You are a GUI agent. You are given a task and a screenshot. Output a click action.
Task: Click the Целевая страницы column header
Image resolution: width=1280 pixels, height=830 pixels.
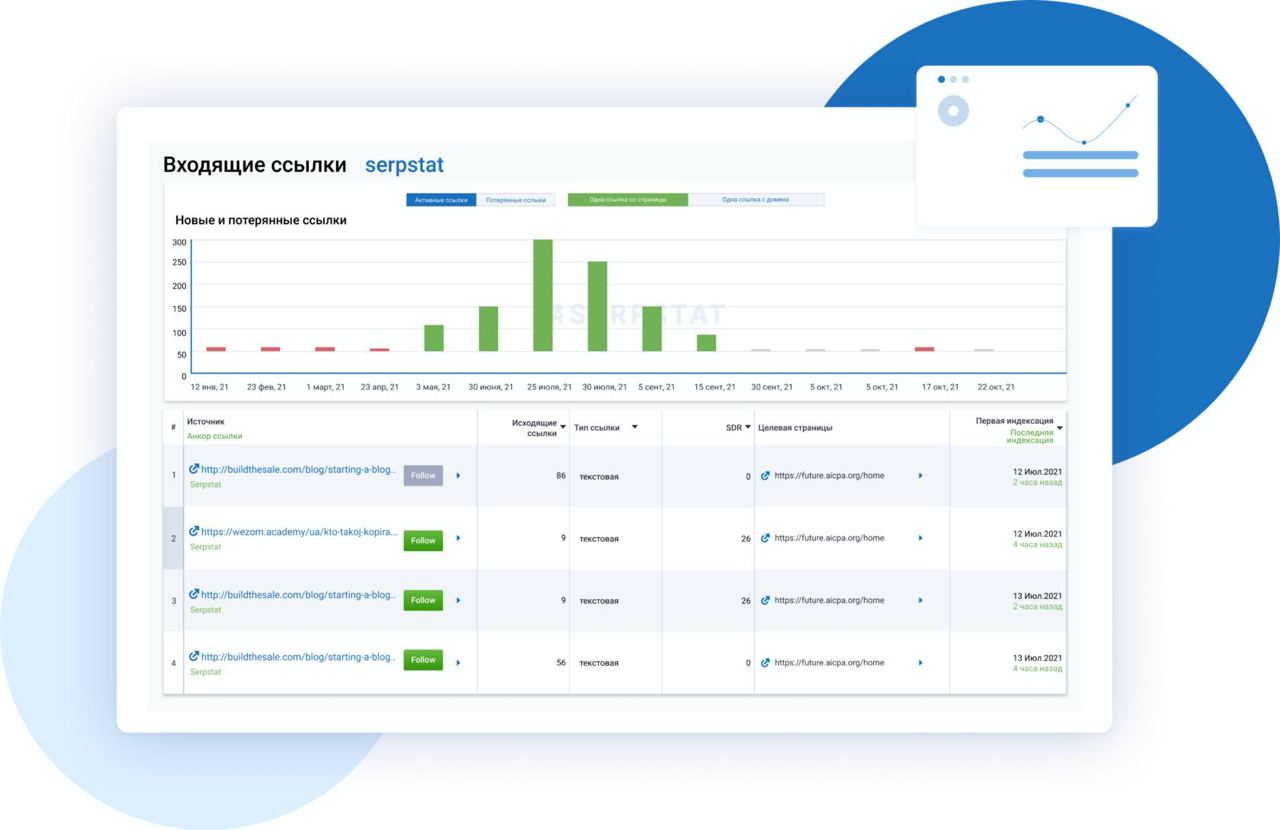795,428
